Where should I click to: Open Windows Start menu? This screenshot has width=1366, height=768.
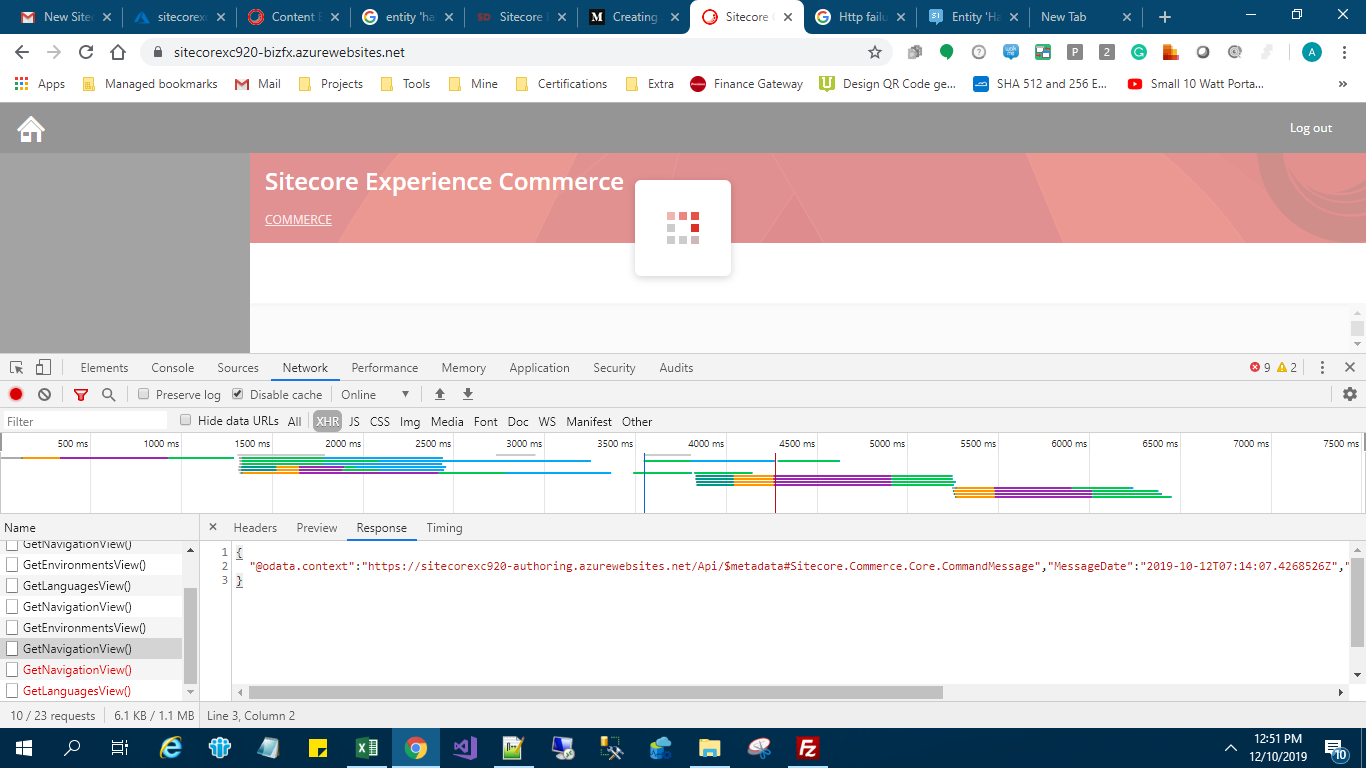click(x=24, y=747)
